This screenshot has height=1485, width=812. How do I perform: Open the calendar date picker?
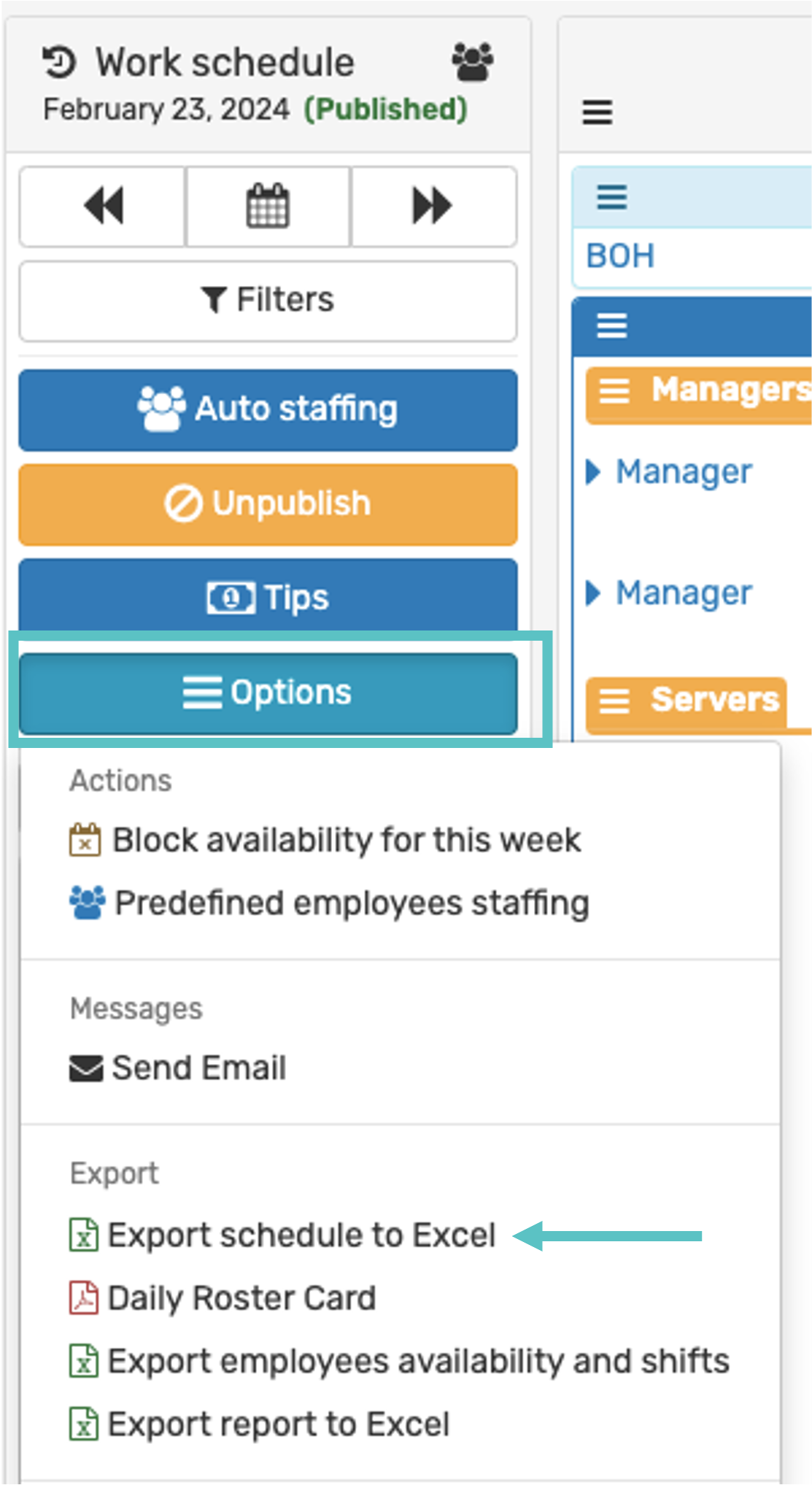click(268, 207)
